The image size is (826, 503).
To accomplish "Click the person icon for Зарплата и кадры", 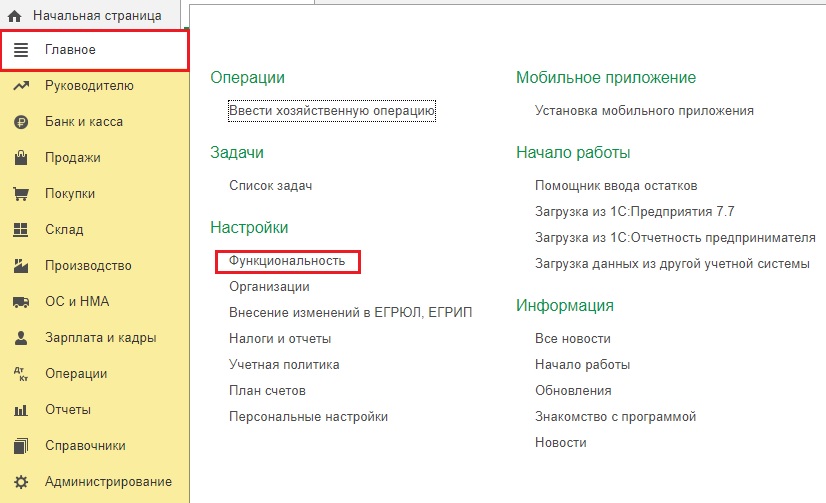I will (x=20, y=338).
